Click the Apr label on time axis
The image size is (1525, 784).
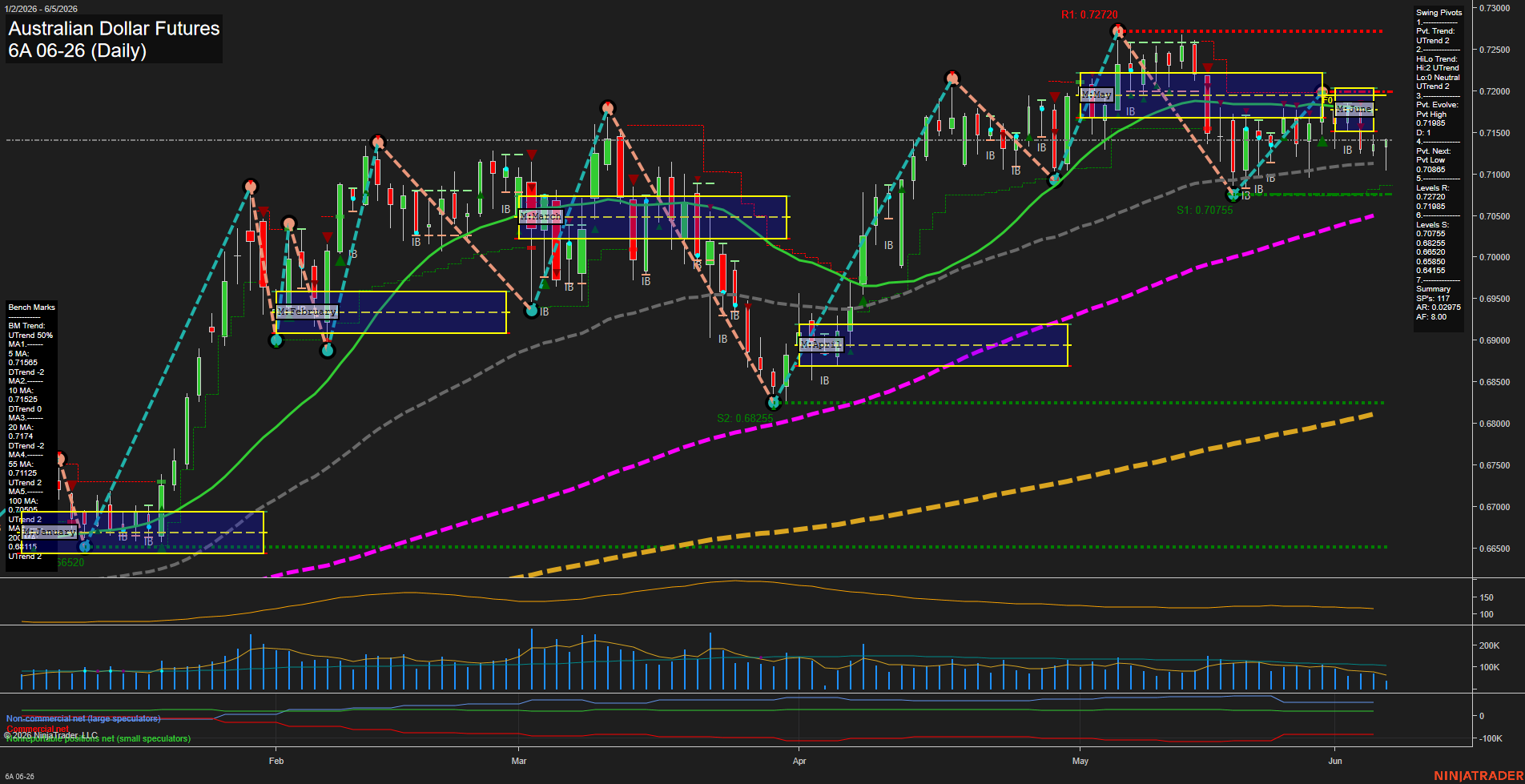click(799, 761)
